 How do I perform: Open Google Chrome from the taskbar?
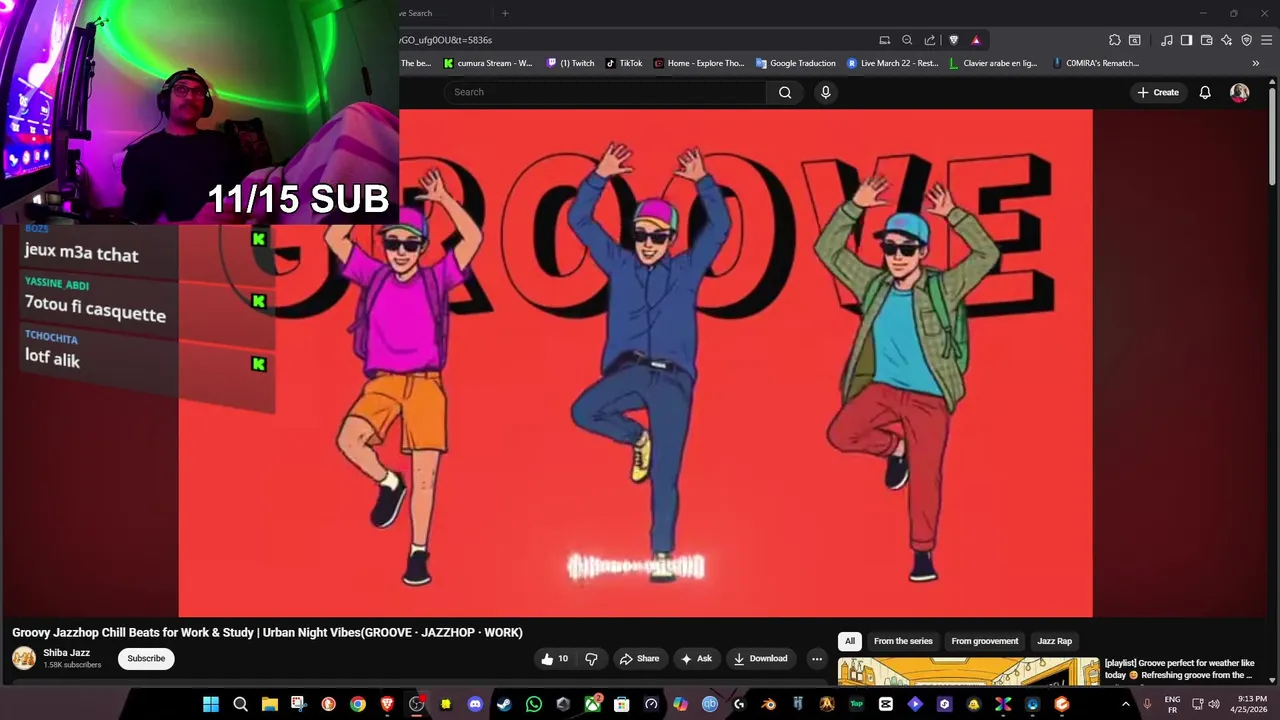(x=358, y=704)
